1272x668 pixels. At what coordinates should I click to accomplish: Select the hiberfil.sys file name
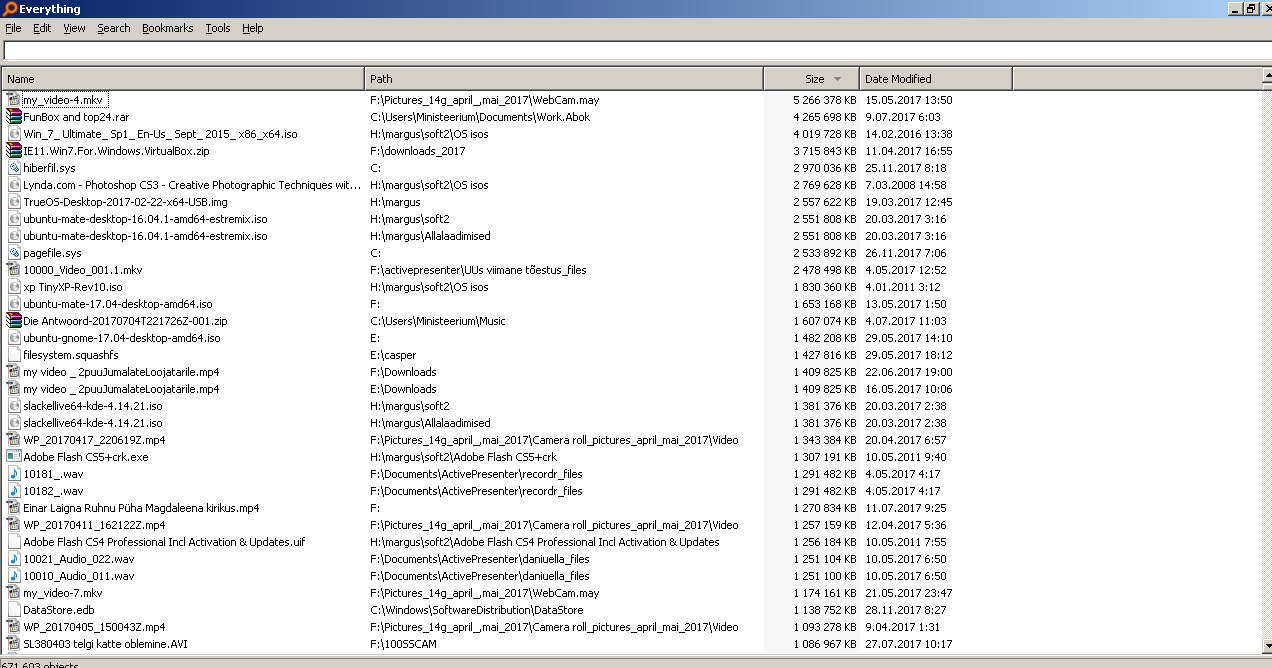[50, 168]
